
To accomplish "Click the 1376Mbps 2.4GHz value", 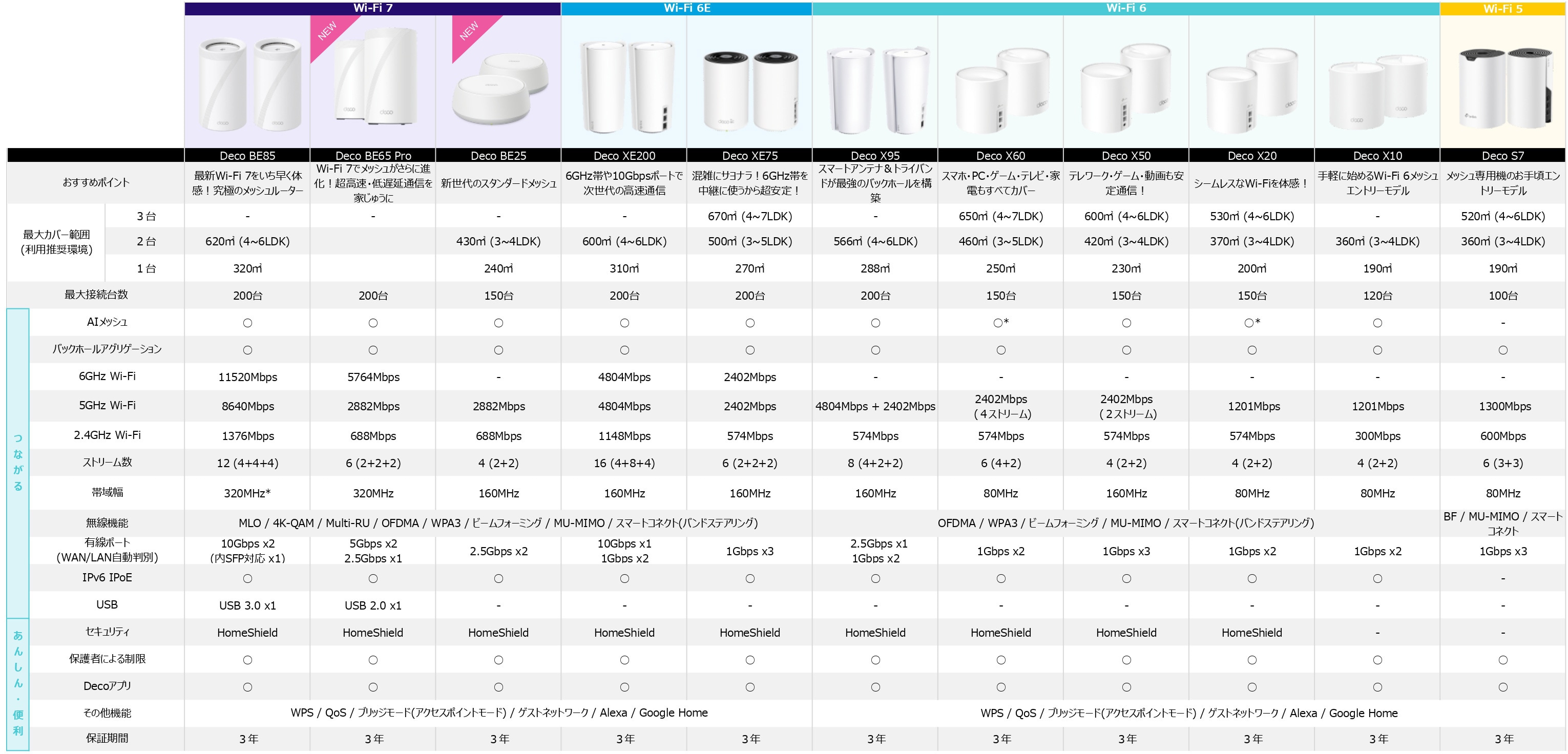I will pos(247,436).
